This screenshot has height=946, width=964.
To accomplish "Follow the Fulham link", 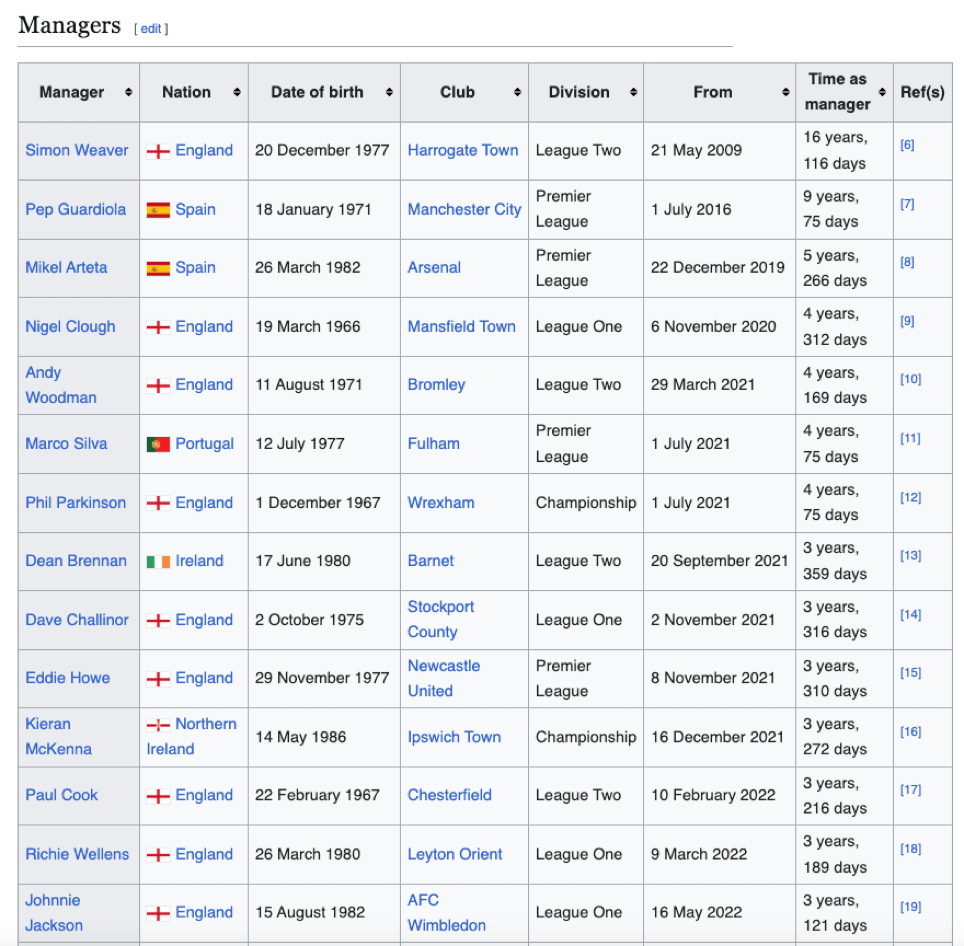I will pyautogui.click(x=433, y=444).
